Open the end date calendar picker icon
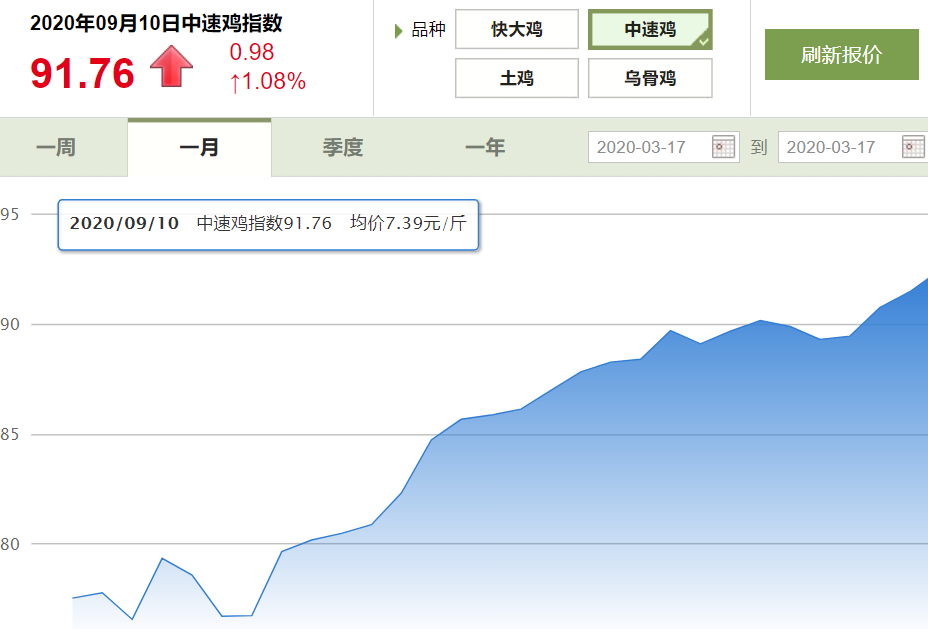 [x=913, y=147]
